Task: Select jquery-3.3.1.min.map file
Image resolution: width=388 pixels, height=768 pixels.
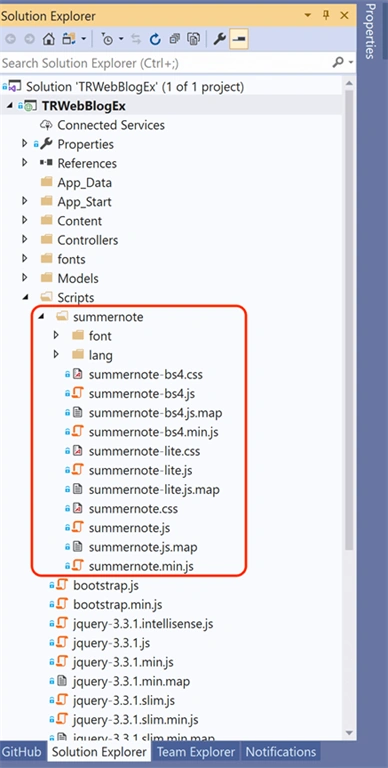Action: coord(131,681)
